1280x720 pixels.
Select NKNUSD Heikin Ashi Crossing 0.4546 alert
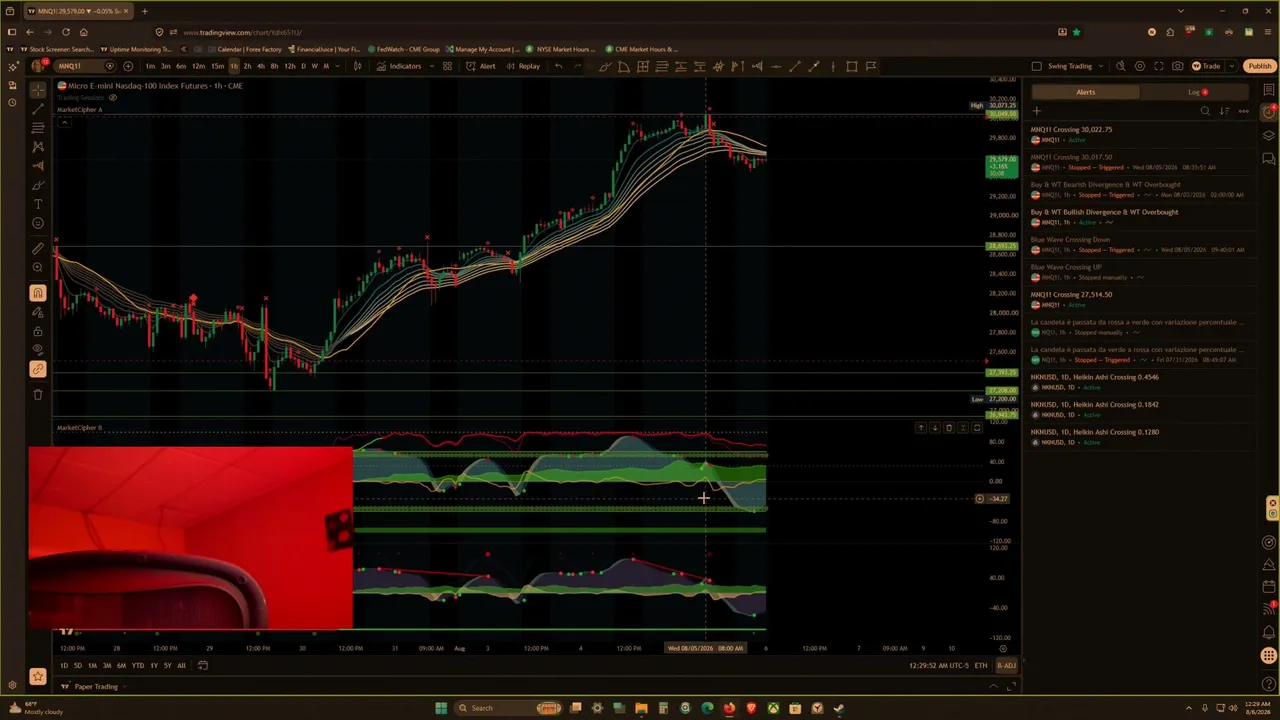[x=1140, y=382]
